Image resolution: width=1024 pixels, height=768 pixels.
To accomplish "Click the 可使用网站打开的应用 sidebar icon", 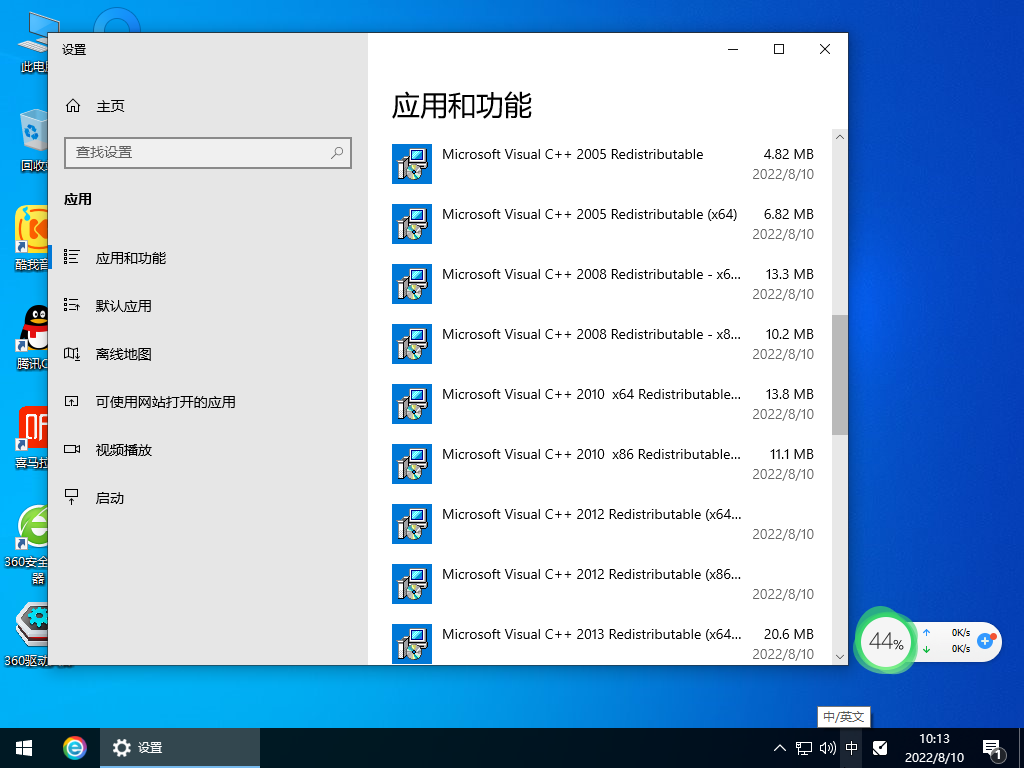I will pyautogui.click(x=72, y=401).
